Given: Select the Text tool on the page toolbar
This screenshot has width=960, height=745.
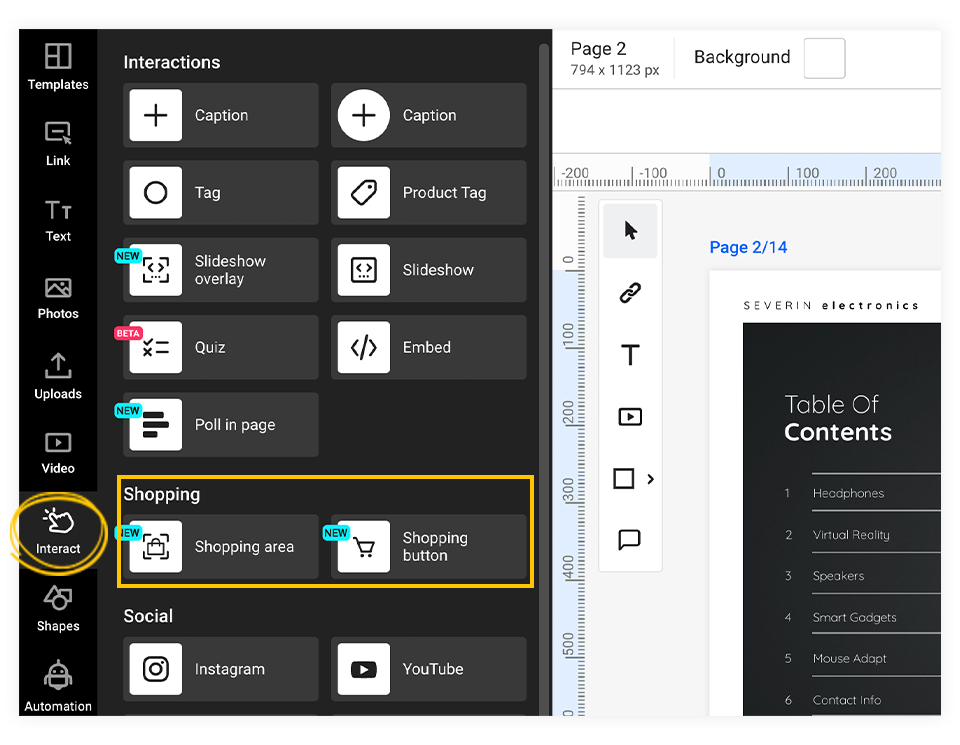Looking at the screenshot, I should click(x=630, y=354).
